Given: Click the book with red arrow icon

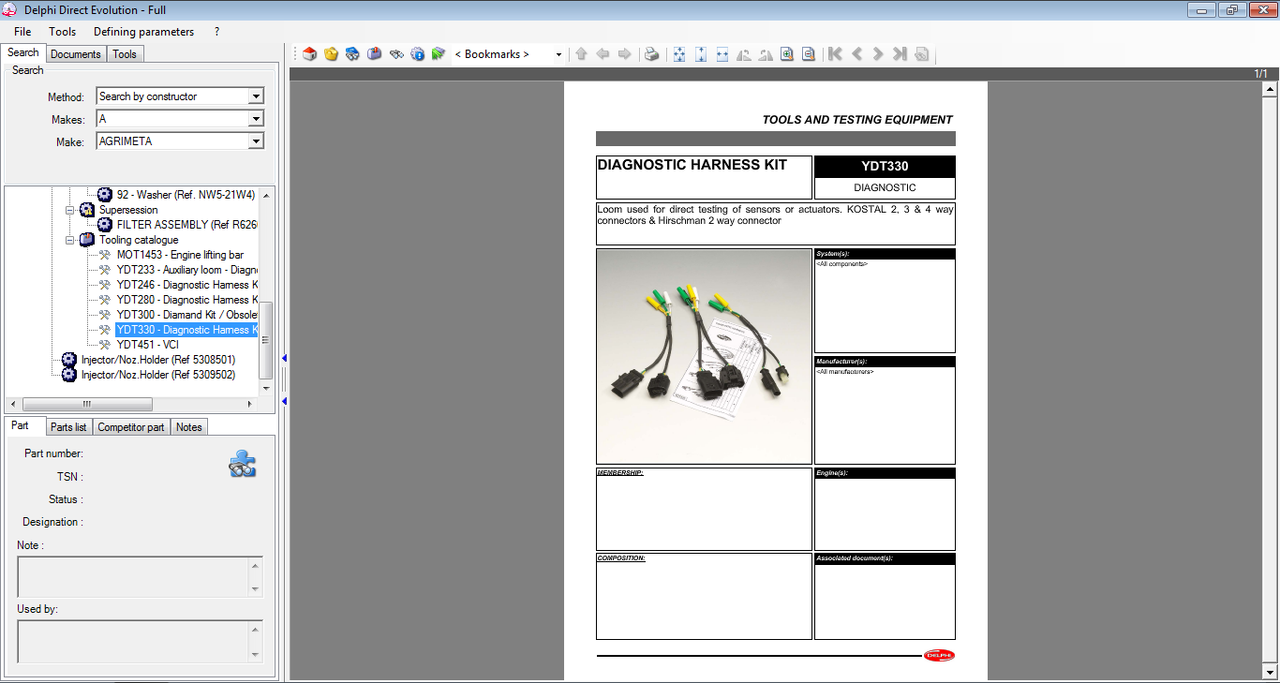Looking at the screenshot, I should (x=374, y=54).
